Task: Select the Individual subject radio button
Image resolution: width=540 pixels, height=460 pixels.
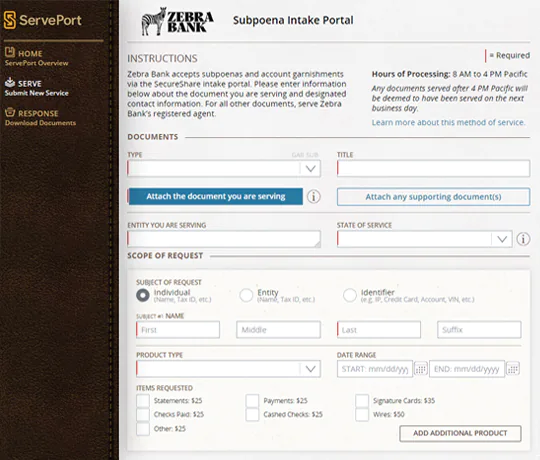Action: point(143,295)
